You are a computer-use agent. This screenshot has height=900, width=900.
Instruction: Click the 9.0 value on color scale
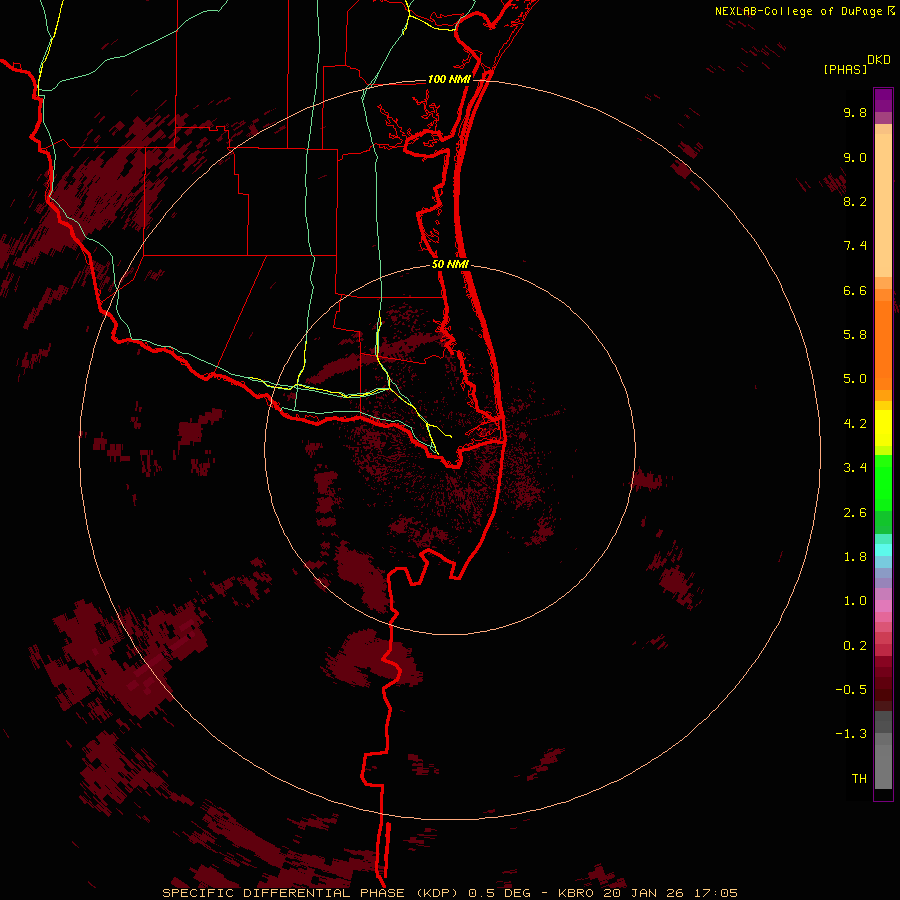pos(855,157)
